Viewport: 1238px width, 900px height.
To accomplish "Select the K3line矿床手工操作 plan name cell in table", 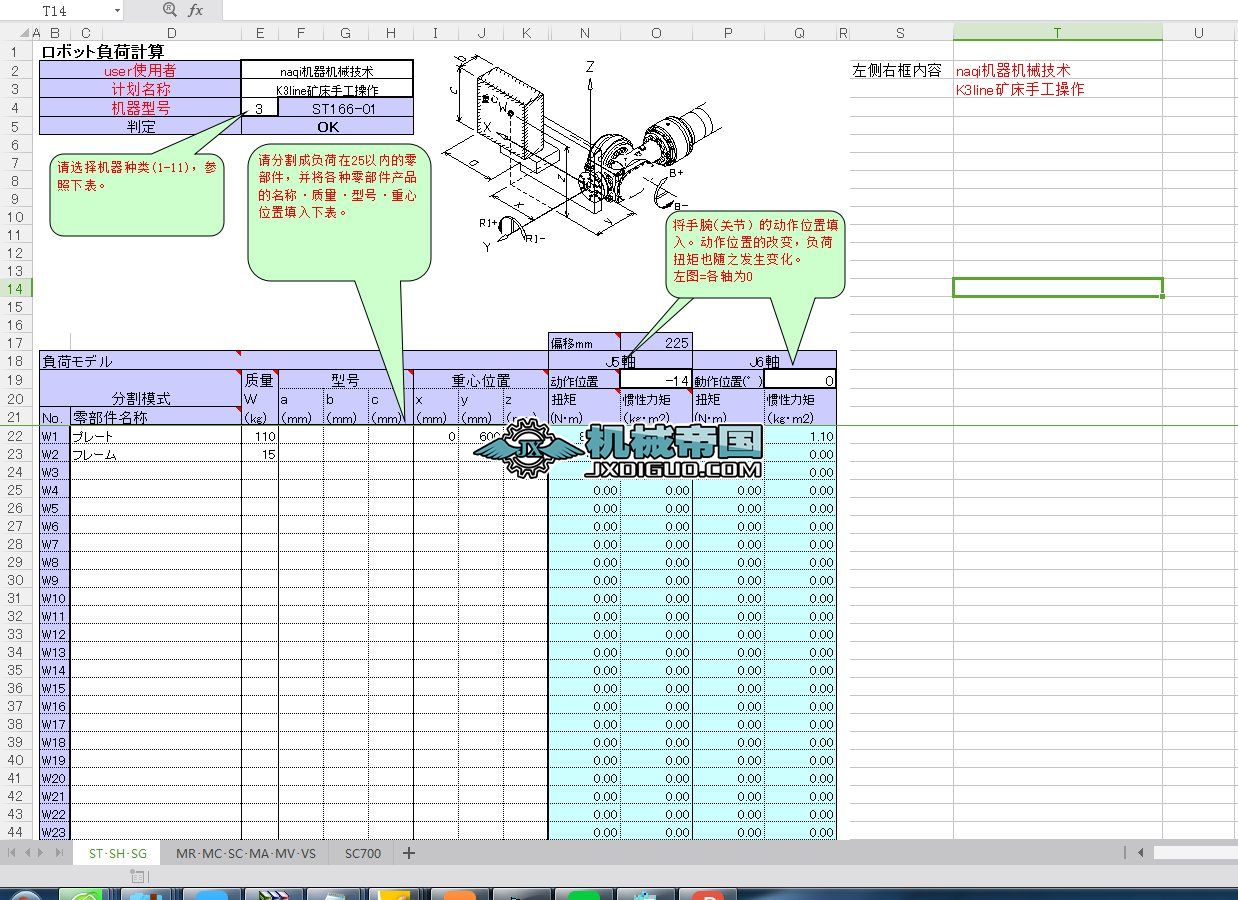I will click(327, 90).
